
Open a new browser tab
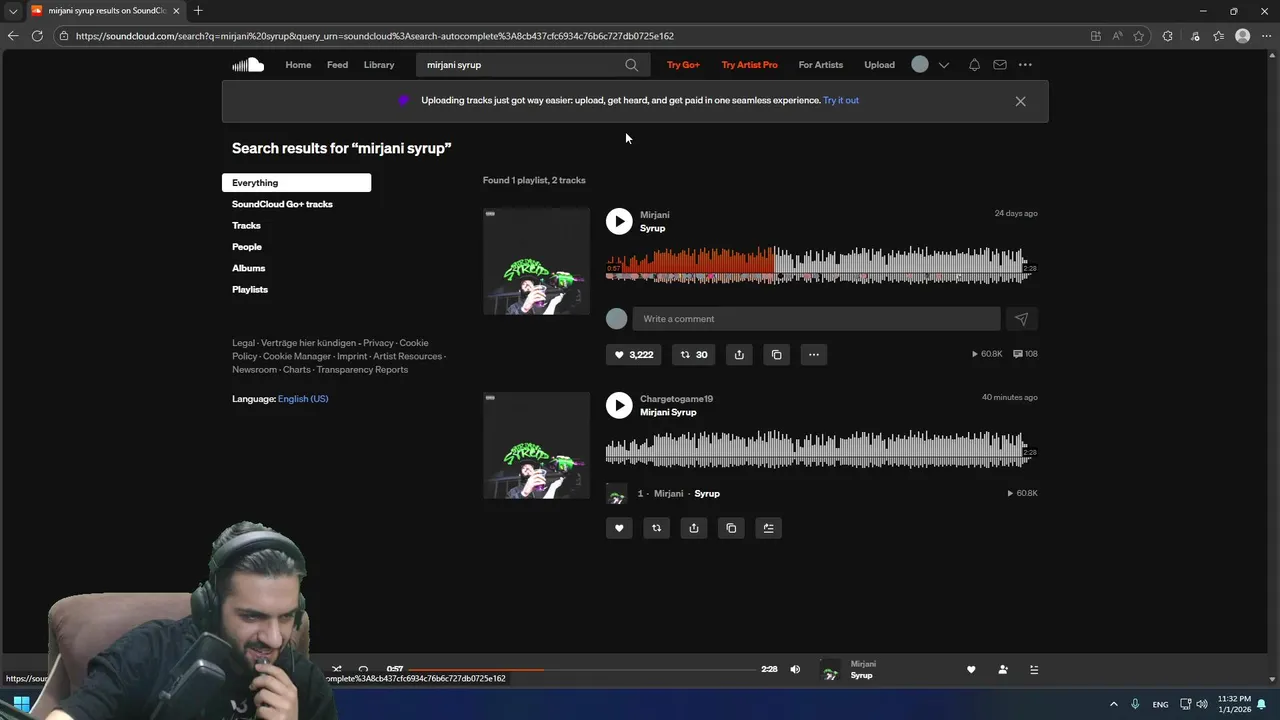pos(198,11)
